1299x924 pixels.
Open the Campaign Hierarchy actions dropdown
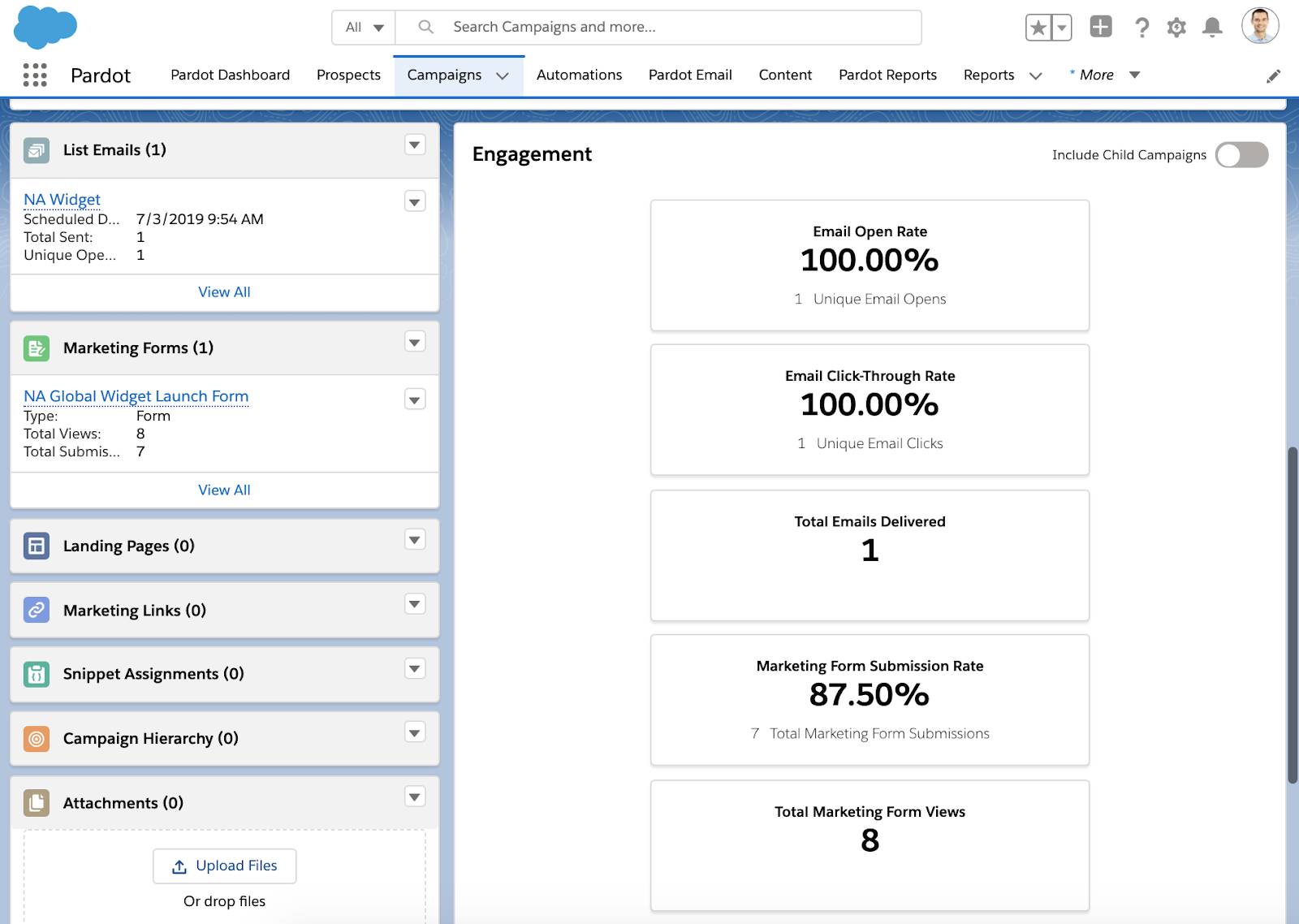point(415,732)
